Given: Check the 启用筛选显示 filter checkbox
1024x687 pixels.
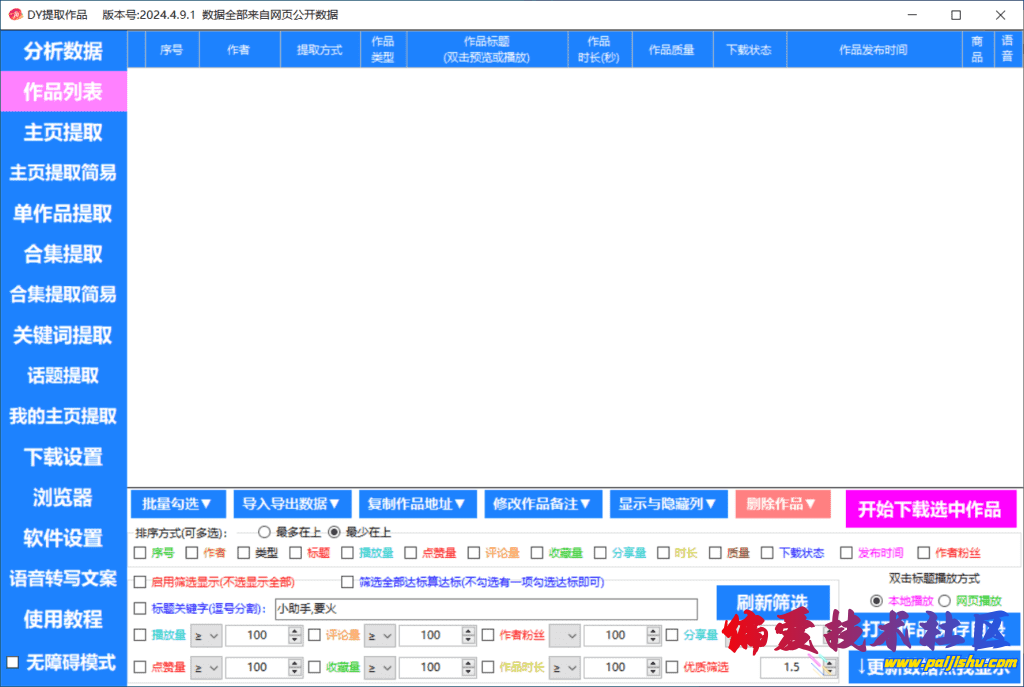Looking at the screenshot, I should (140, 581).
